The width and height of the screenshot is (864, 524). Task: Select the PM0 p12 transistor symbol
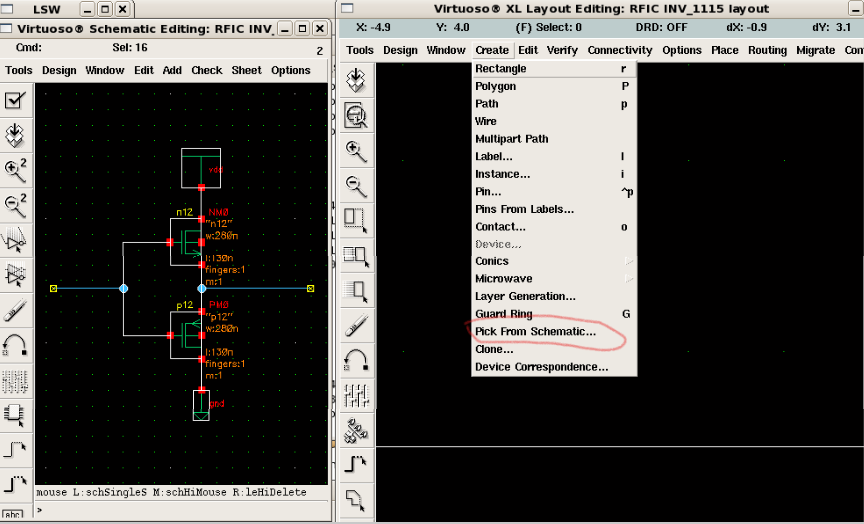[186, 335]
